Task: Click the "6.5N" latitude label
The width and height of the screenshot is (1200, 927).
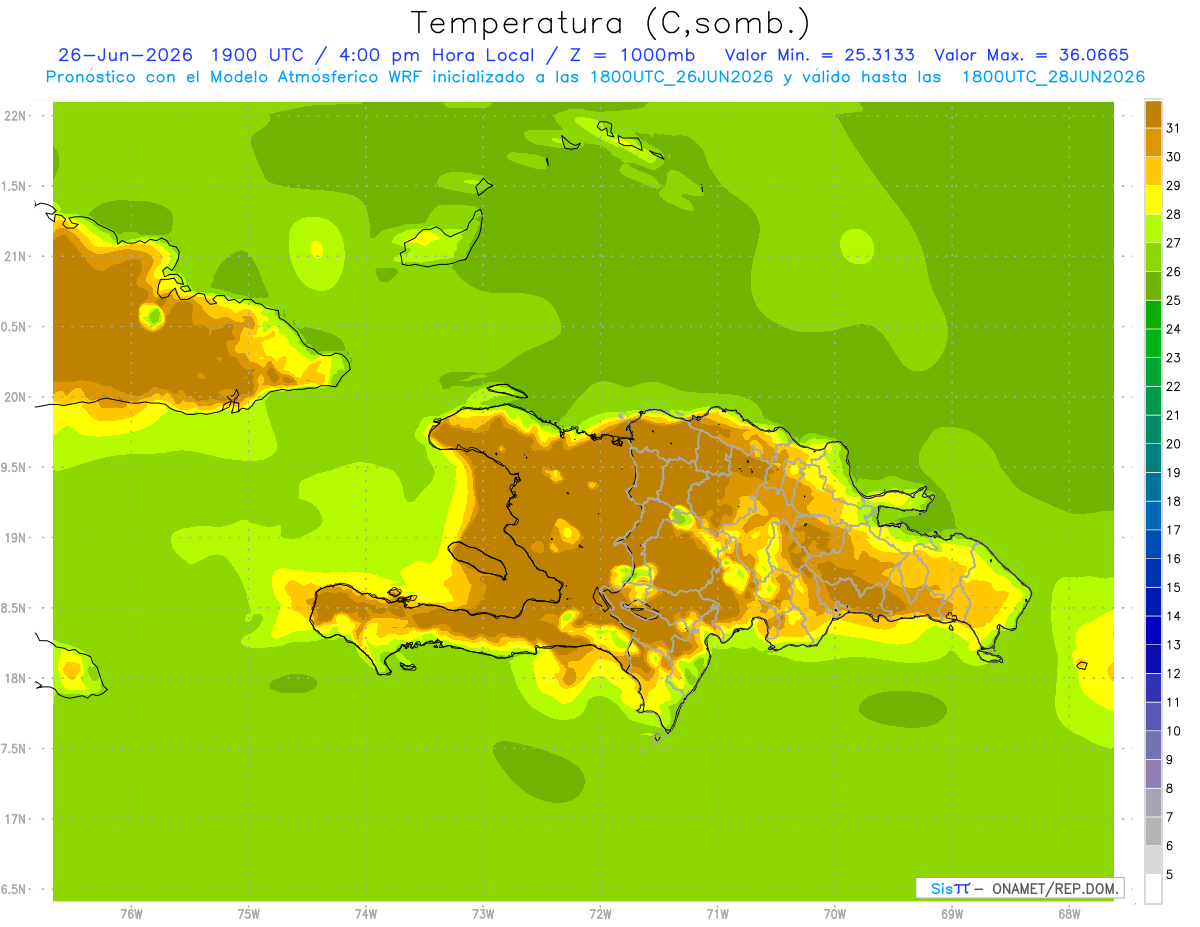Action: (14, 889)
